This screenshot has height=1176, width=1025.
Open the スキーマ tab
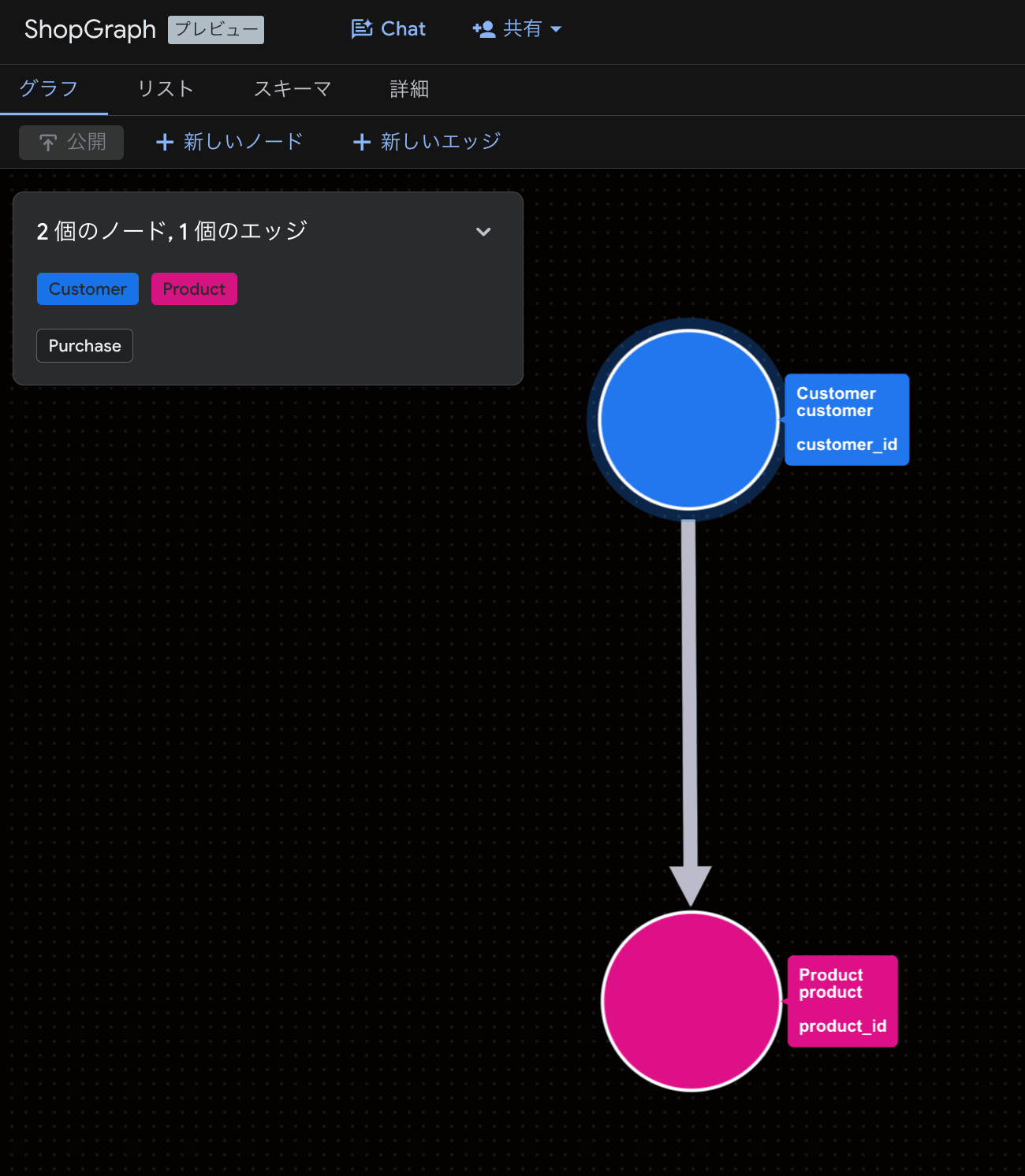[x=292, y=89]
